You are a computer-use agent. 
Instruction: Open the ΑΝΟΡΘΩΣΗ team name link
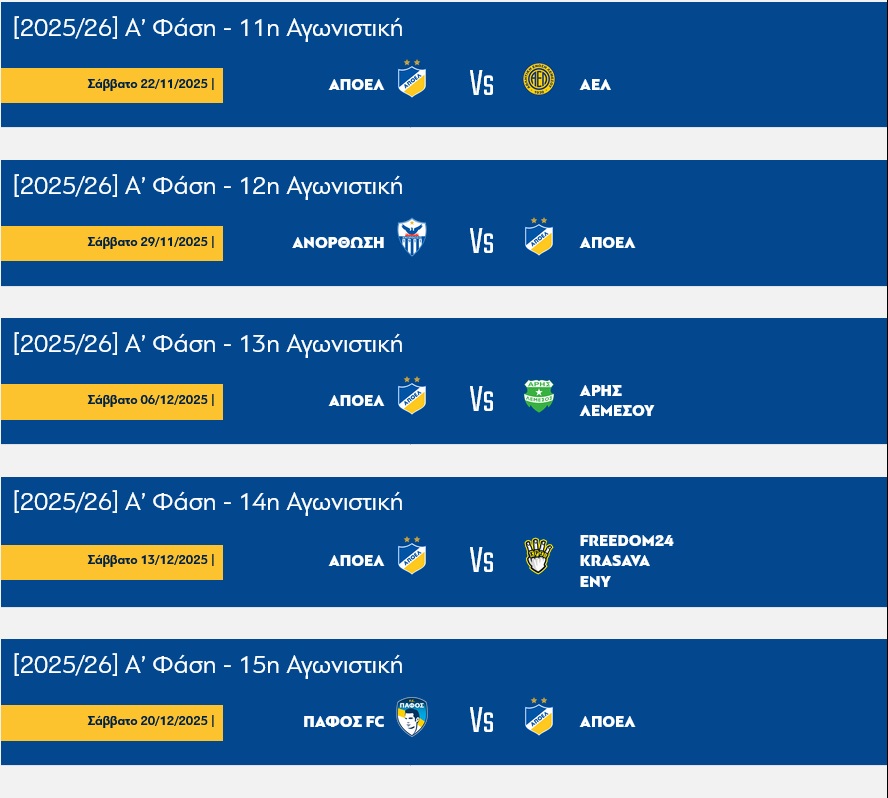(338, 243)
